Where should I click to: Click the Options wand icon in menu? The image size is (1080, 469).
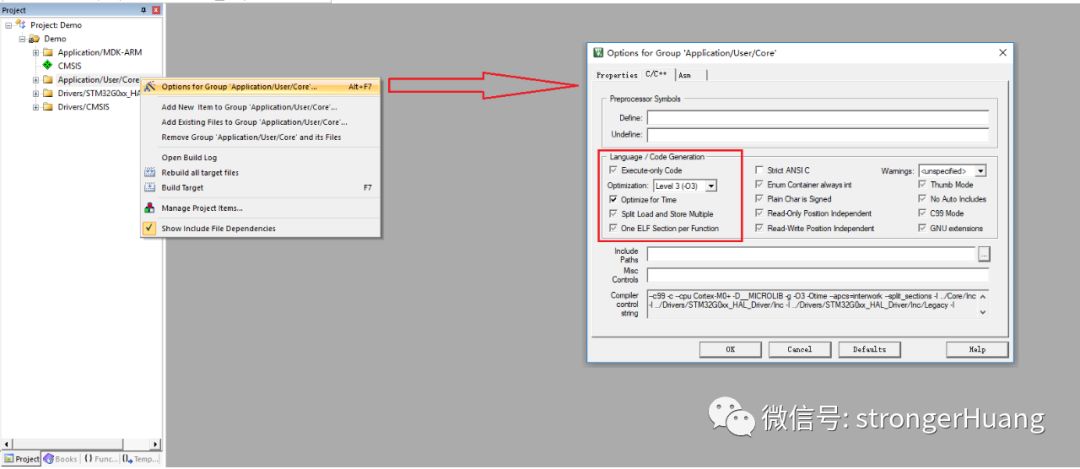tap(149, 87)
